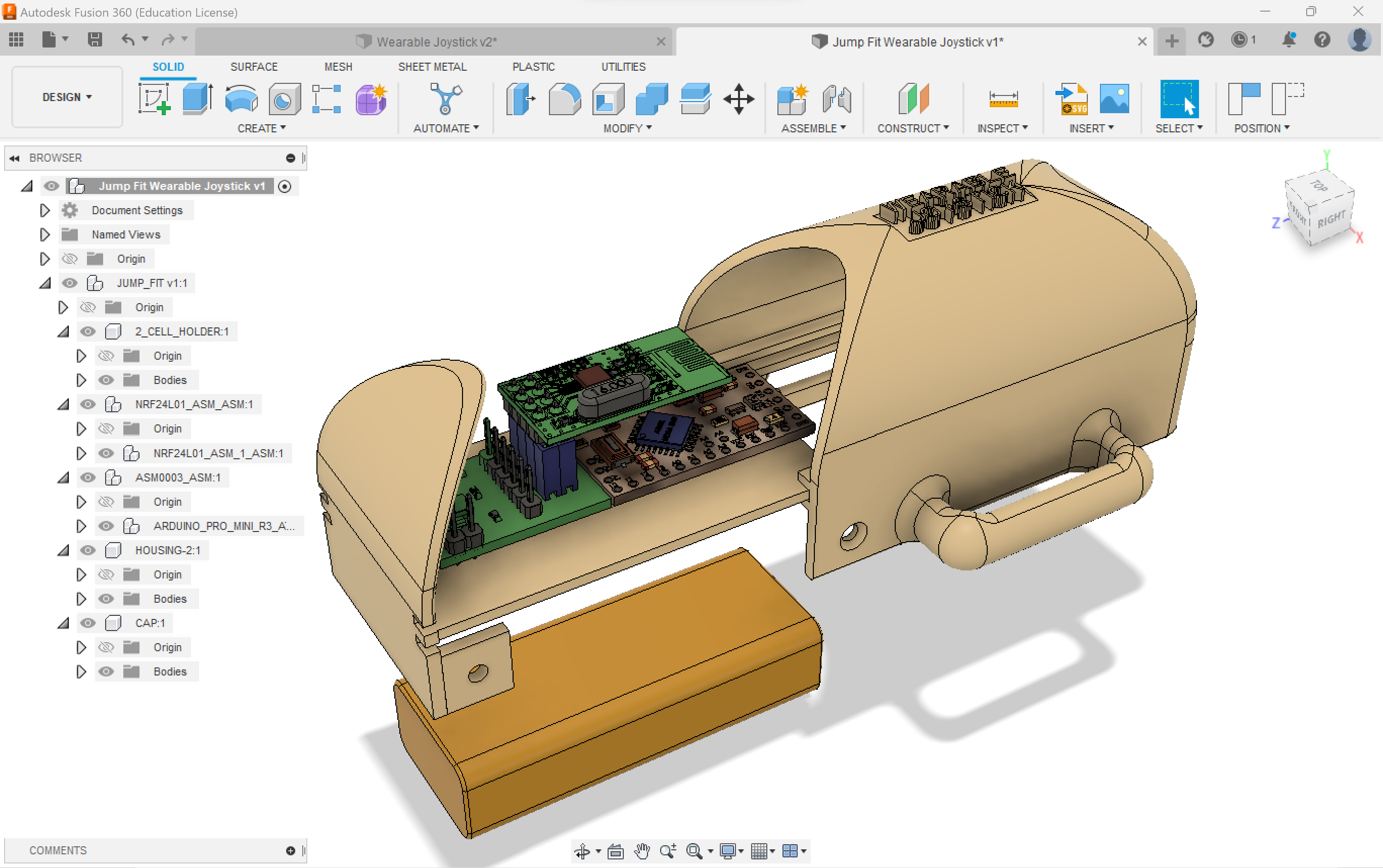Open the DESIGN workspace dropdown
The width and height of the screenshot is (1383, 868).
67,97
